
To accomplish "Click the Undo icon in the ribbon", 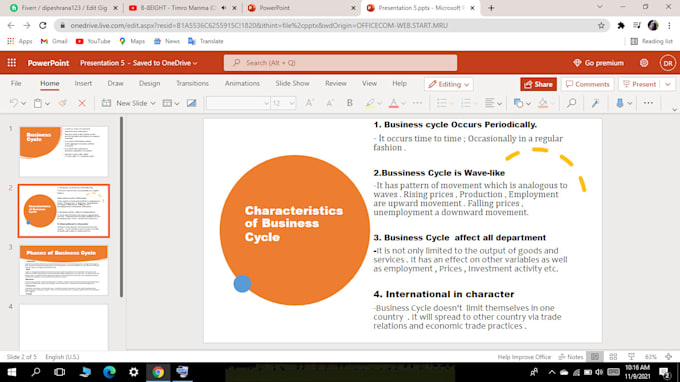I will 13,103.
